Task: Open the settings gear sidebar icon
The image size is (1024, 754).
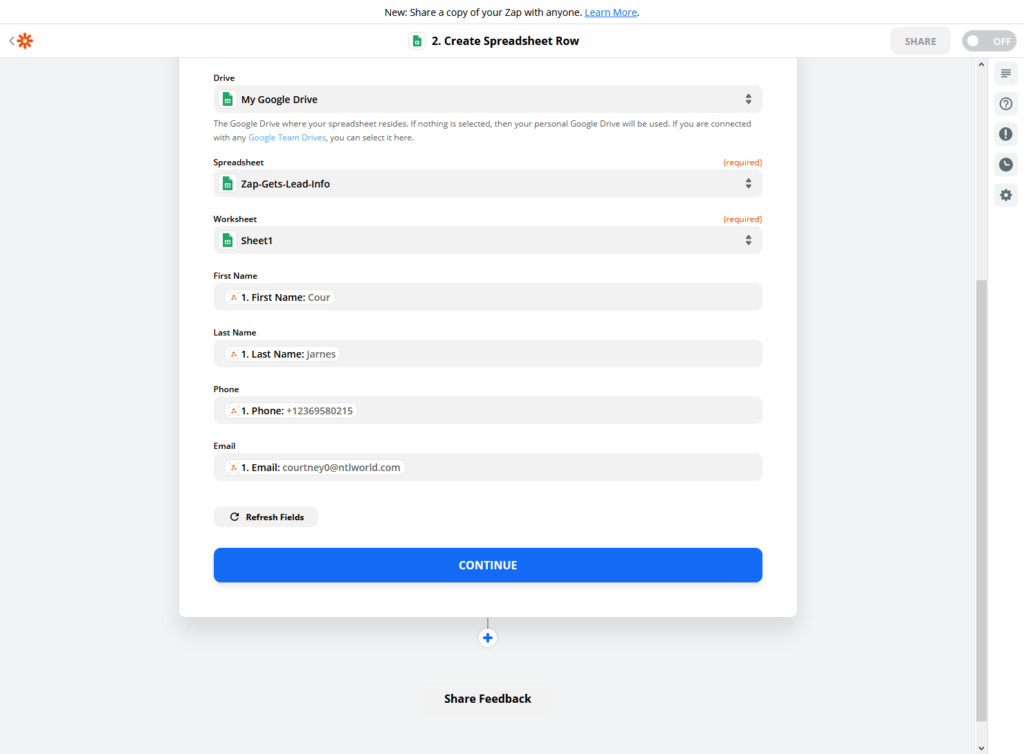Action: pyautogui.click(x=1006, y=195)
